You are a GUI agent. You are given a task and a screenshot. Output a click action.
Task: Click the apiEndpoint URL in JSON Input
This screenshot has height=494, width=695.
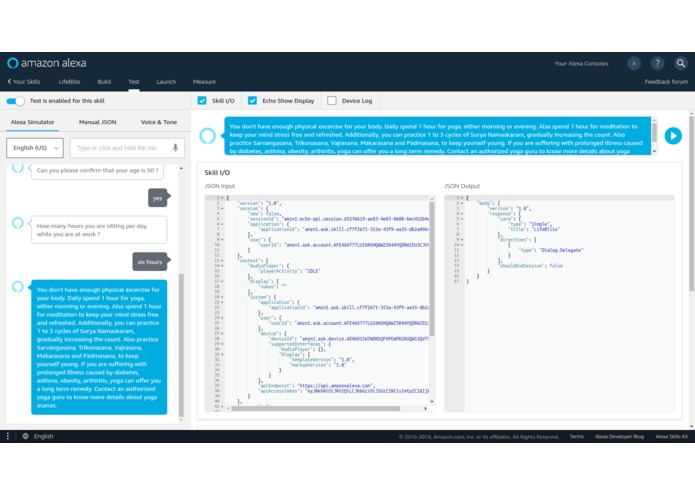pyautogui.click(x=336, y=385)
